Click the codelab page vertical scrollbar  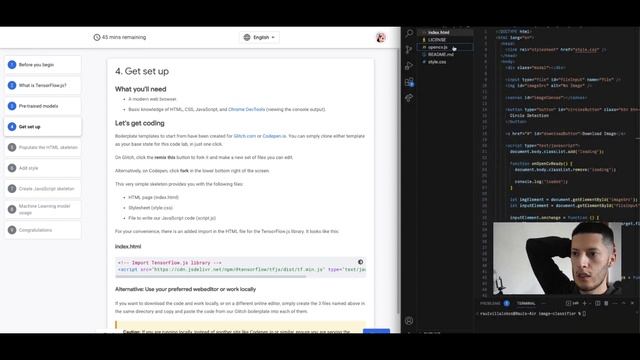399,180
